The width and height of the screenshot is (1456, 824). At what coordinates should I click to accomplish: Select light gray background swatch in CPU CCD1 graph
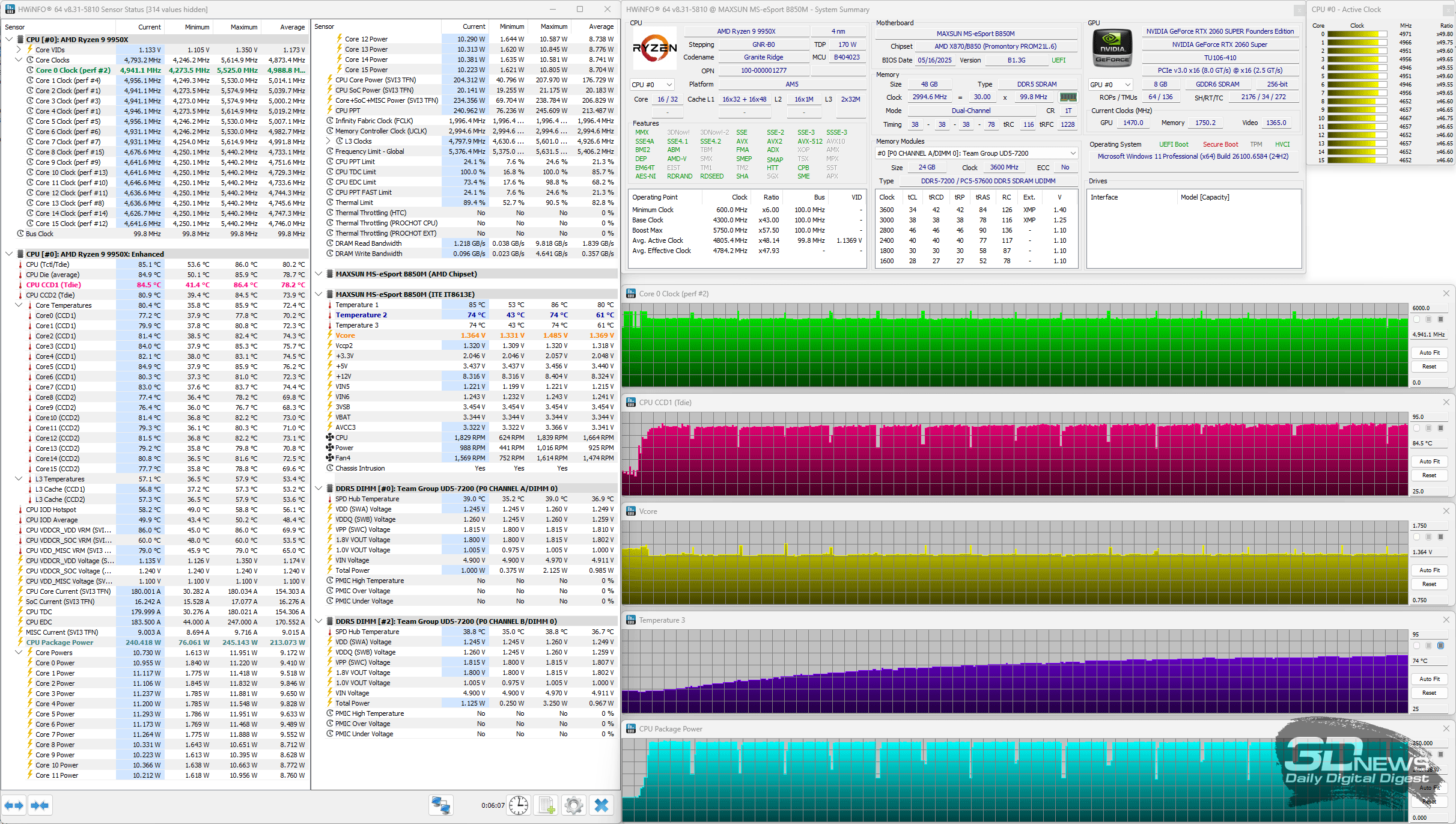coord(1429,428)
